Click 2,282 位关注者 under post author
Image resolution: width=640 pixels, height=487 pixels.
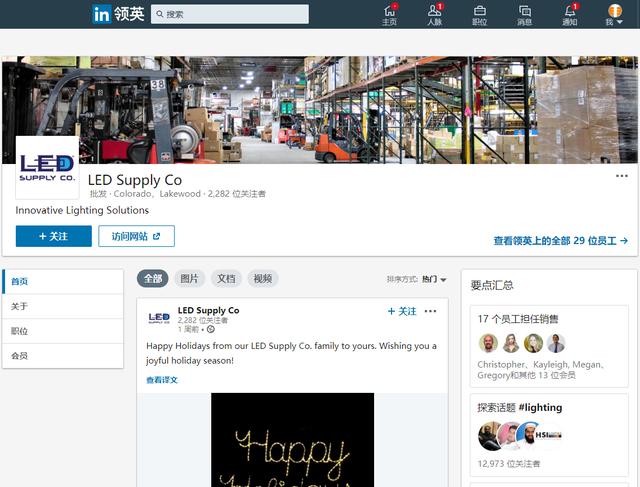click(203, 320)
